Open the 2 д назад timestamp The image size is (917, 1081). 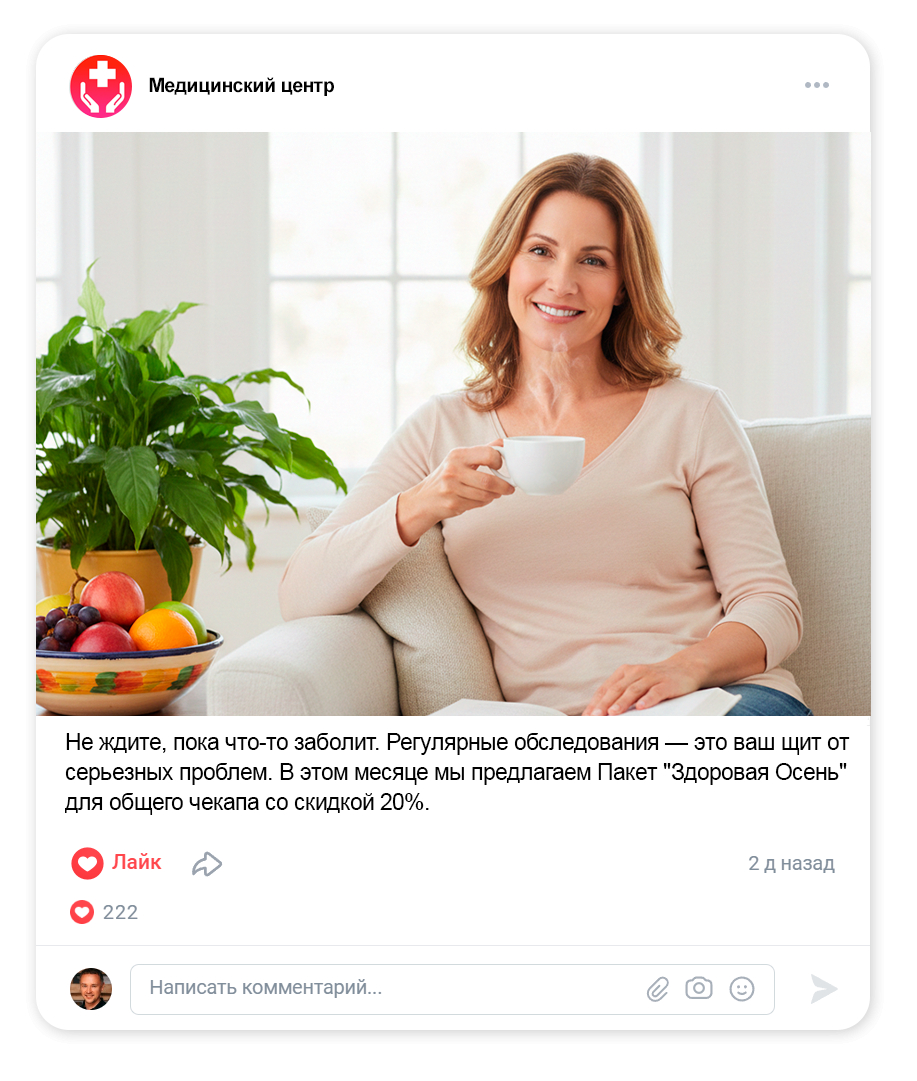coord(791,863)
